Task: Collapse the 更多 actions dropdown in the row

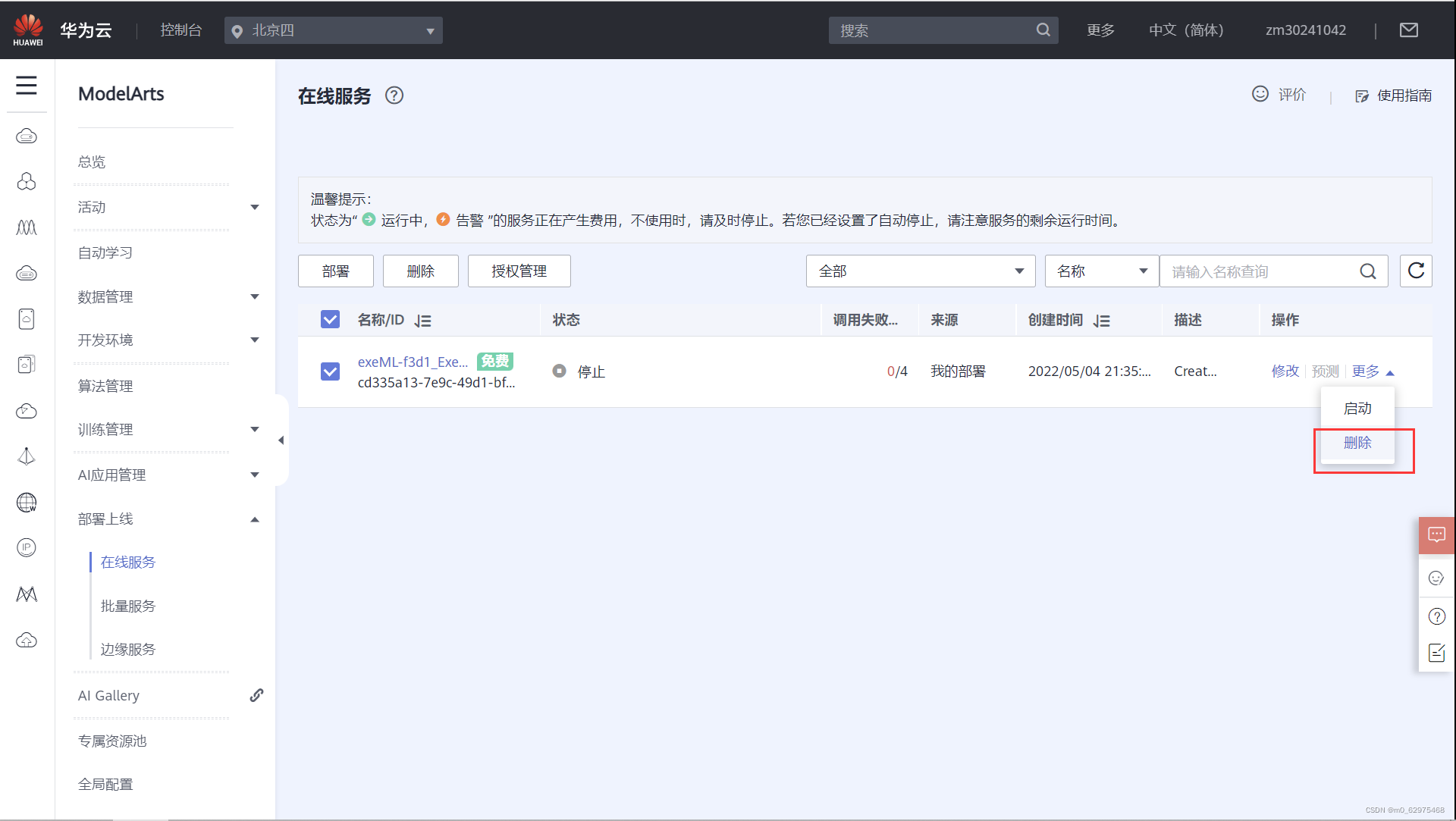Action: point(1373,371)
